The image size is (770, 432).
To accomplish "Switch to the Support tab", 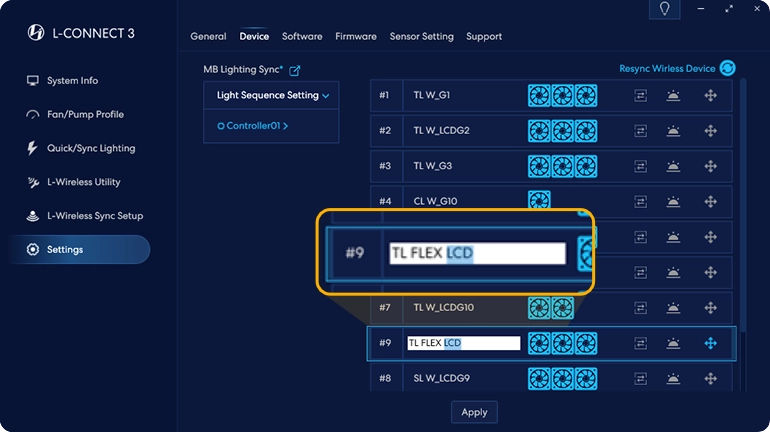I will pyautogui.click(x=484, y=36).
